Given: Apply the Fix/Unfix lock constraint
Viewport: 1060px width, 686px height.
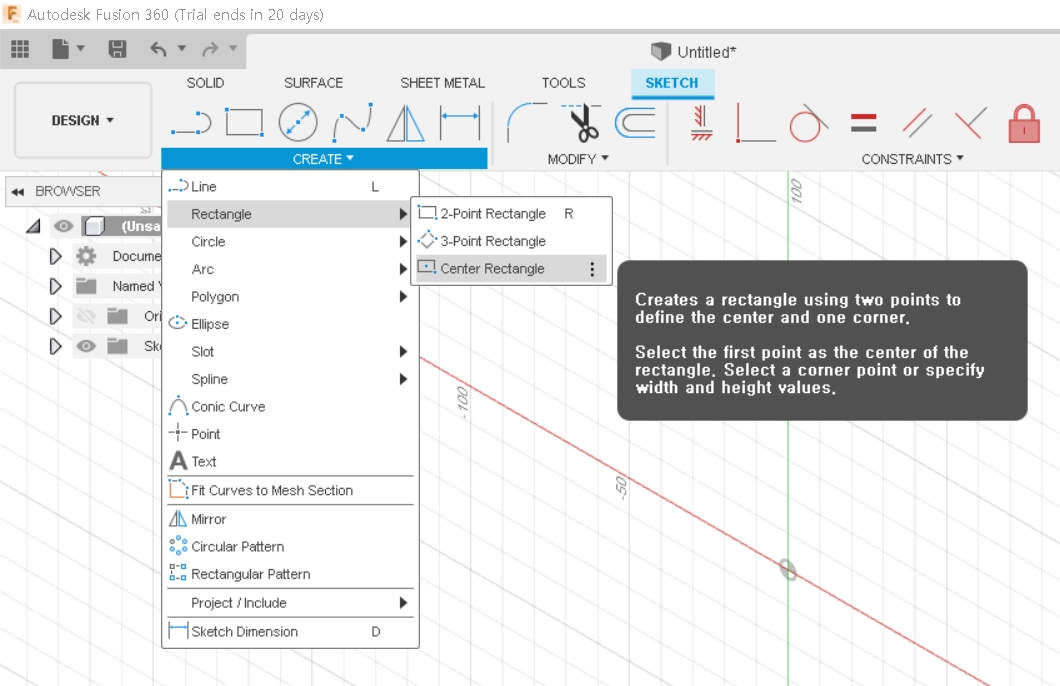Looking at the screenshot, I should point(1024,123).
